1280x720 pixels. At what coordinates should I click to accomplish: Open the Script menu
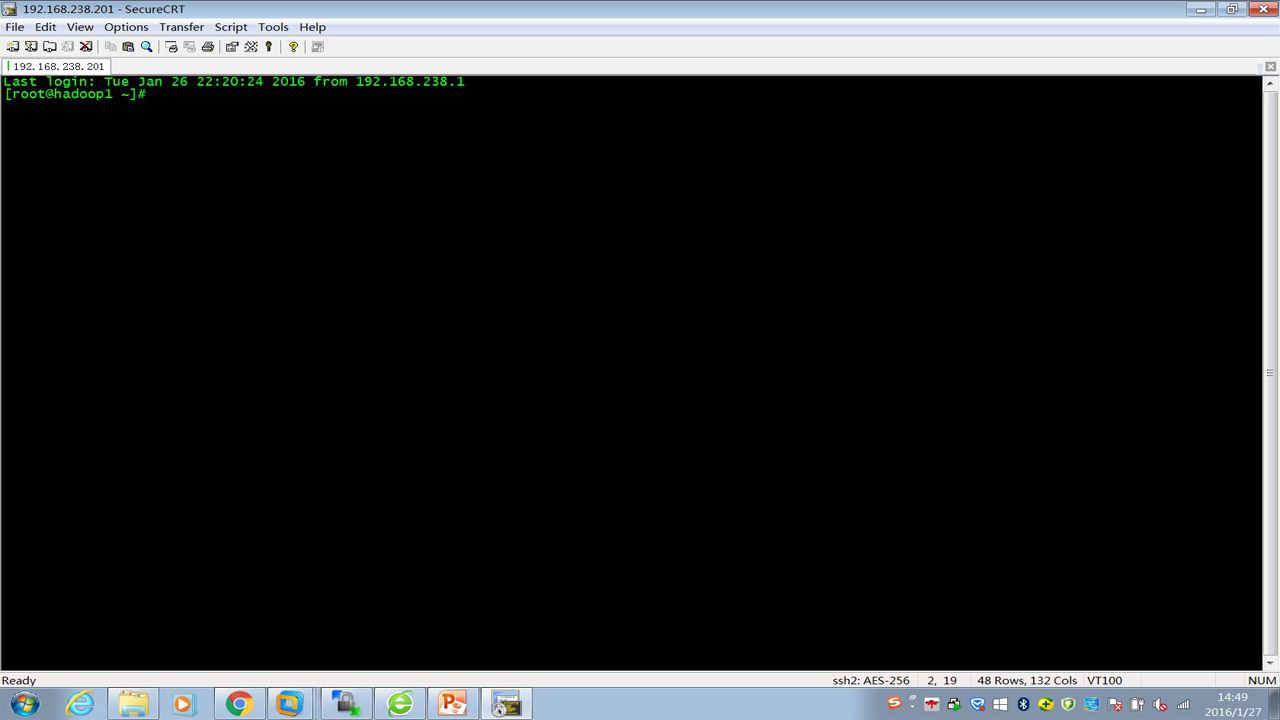231,27
